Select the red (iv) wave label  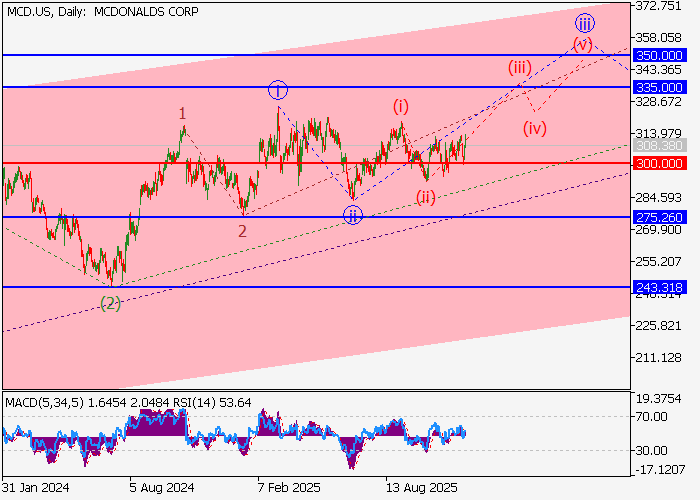pos(535,129)
